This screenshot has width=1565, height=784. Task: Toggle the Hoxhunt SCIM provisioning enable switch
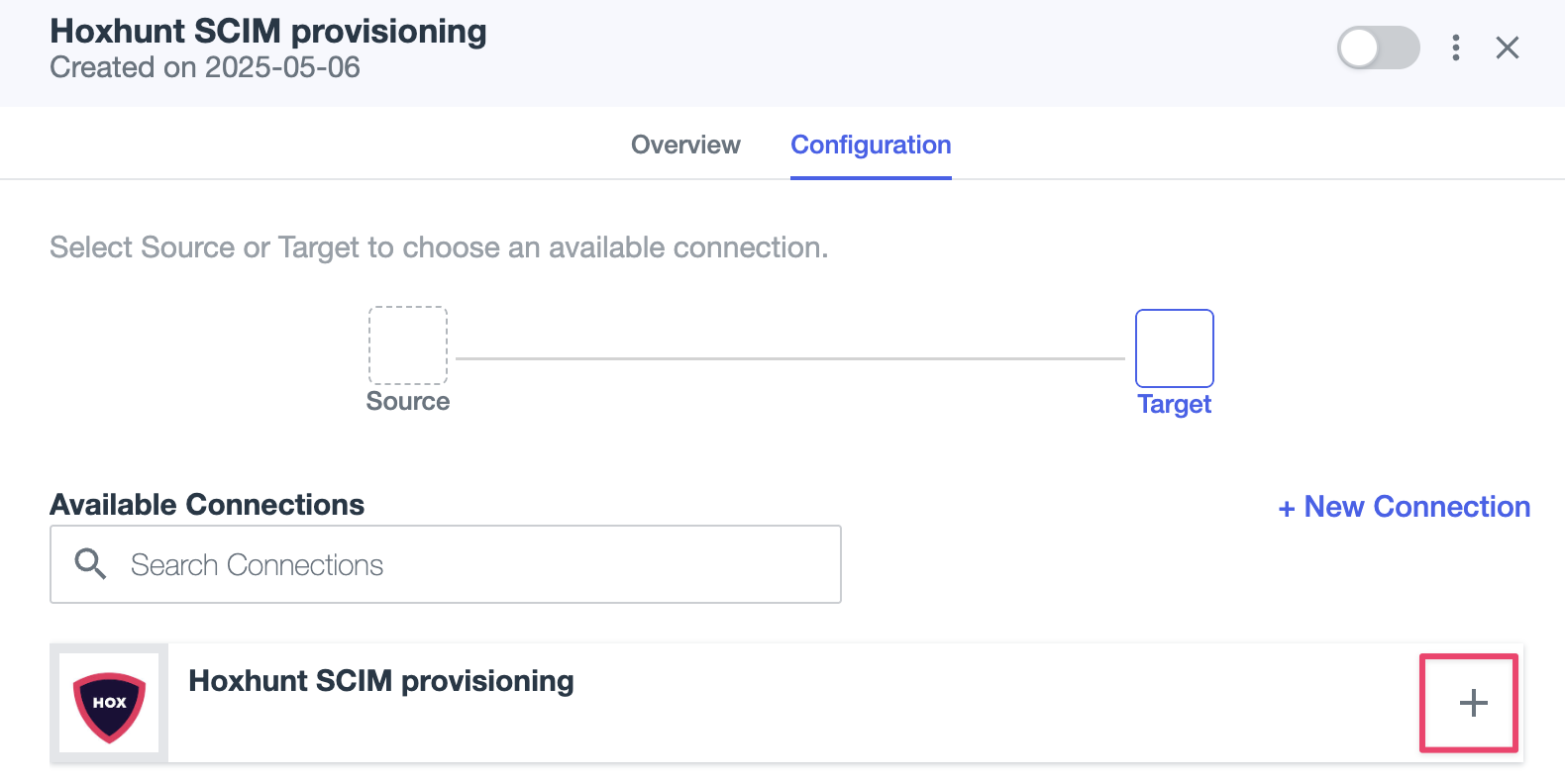[x=1378, y=48]
